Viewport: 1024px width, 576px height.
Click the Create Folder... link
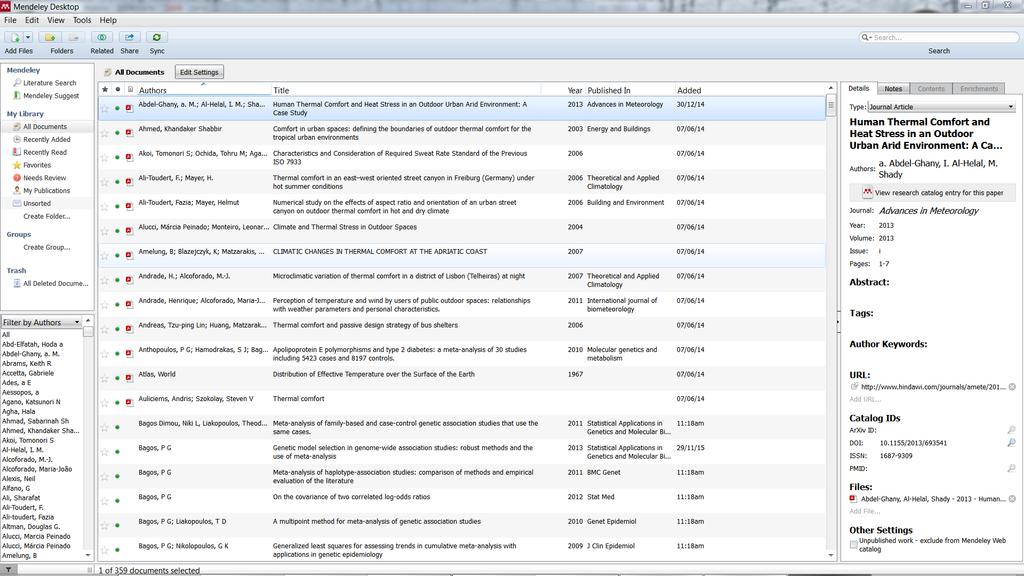(x=47, y=216)
